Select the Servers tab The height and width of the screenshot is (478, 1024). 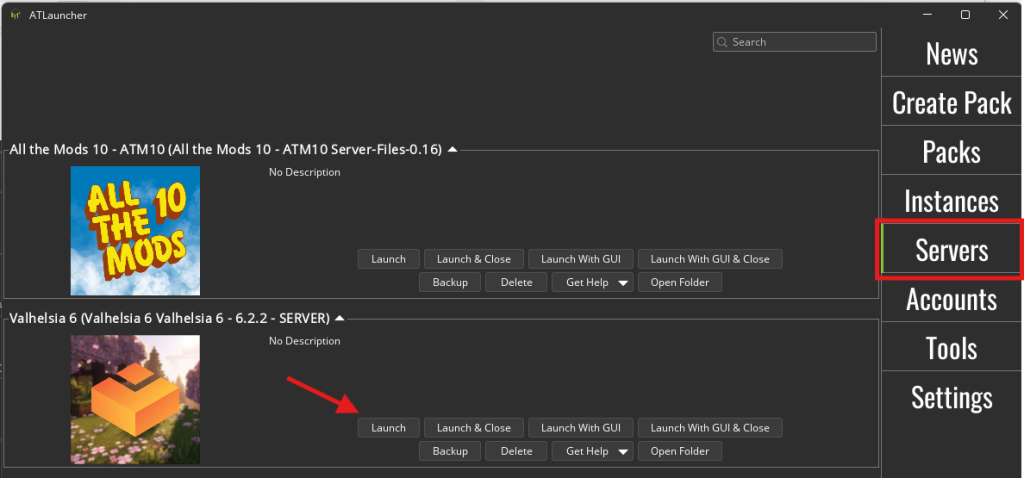click(x=951, y=249)
